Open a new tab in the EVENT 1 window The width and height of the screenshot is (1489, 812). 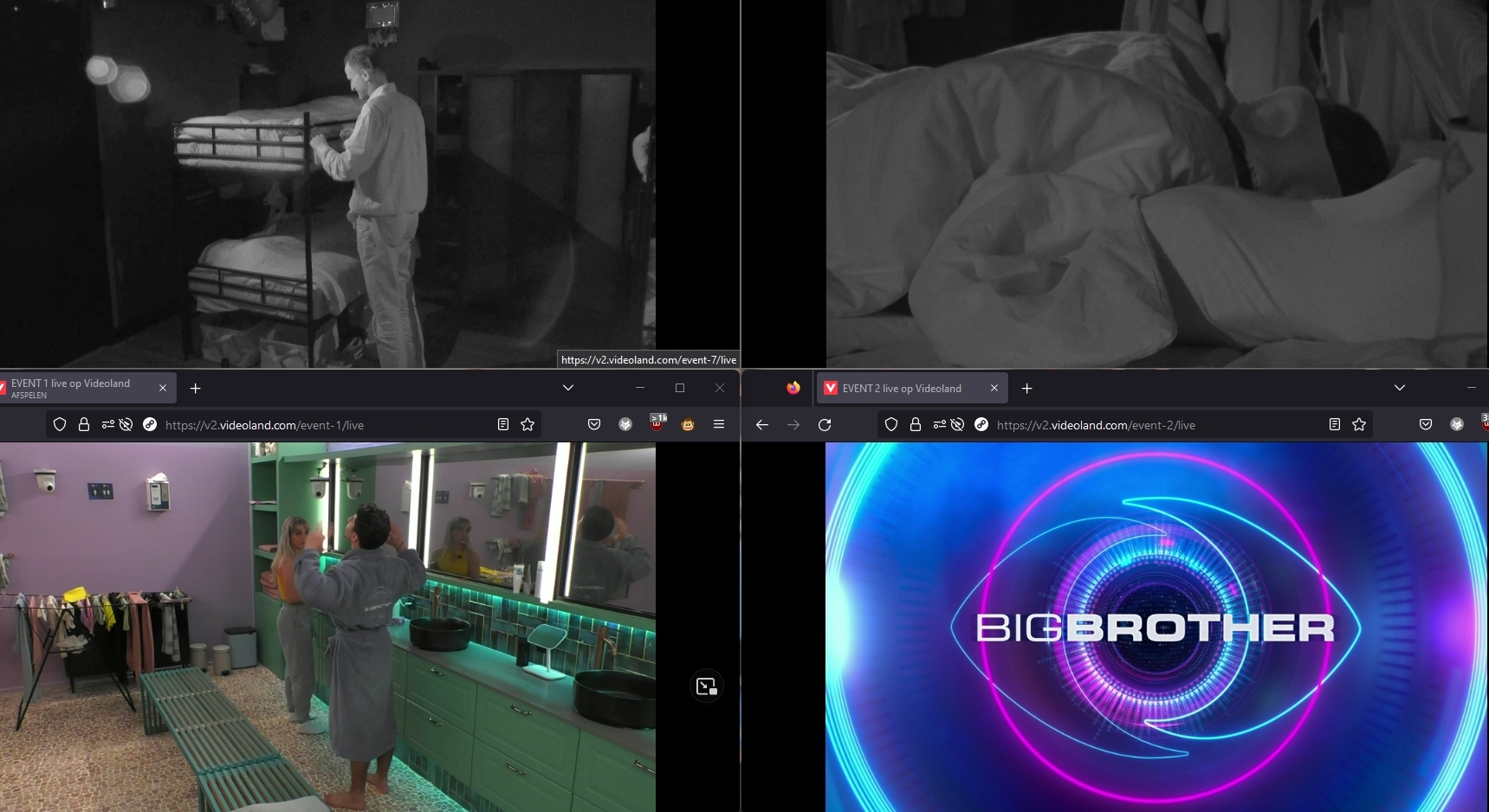196,388
